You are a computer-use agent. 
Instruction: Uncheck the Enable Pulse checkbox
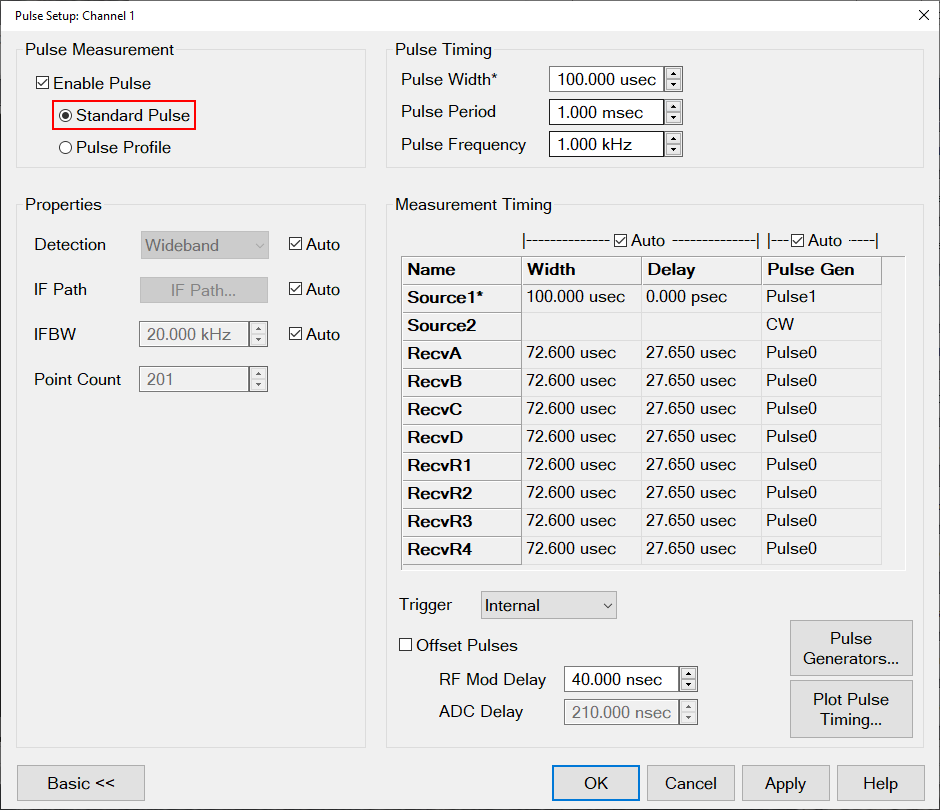43,84
